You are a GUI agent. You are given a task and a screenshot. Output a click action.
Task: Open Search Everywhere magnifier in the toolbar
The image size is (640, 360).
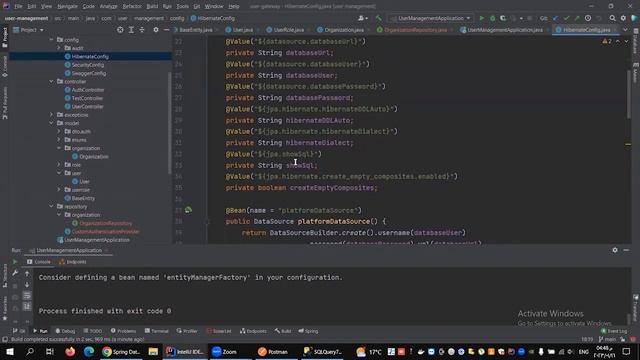(x=612, y=18)
